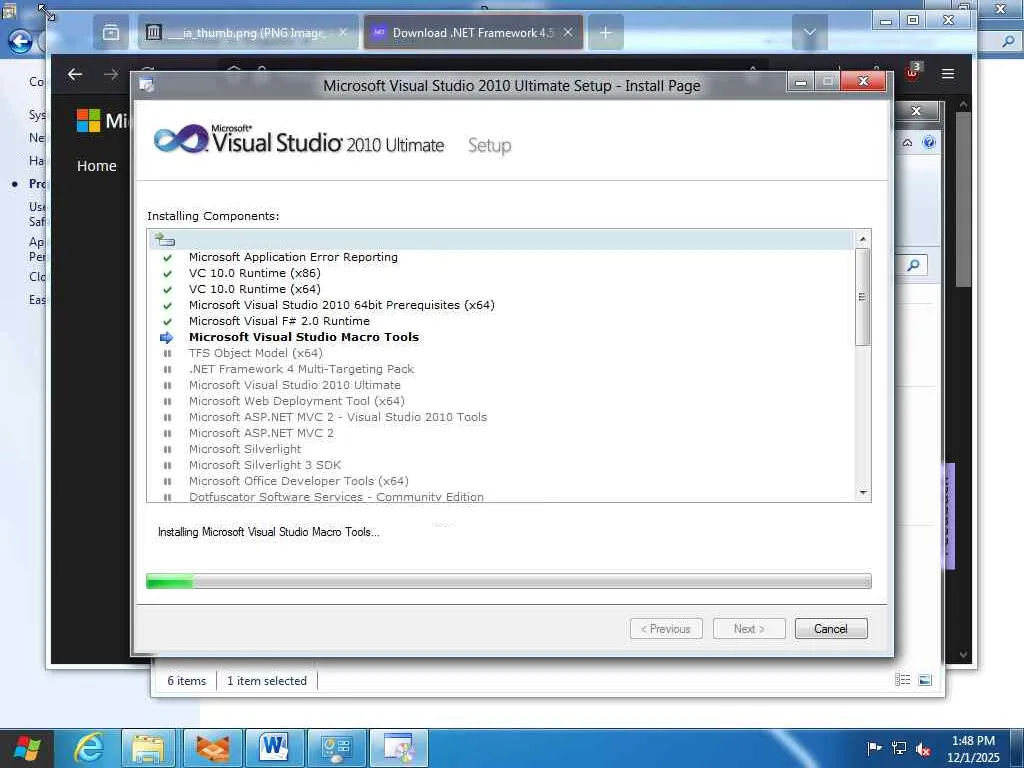Open Visual Studio setup taskbar icon
This screenshot has height=768, width=1024.
click(x=398, y=748)
